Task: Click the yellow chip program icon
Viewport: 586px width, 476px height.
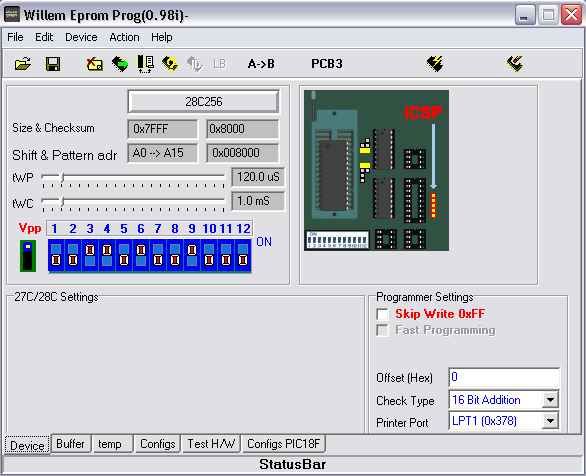Action: click(169, 64)
